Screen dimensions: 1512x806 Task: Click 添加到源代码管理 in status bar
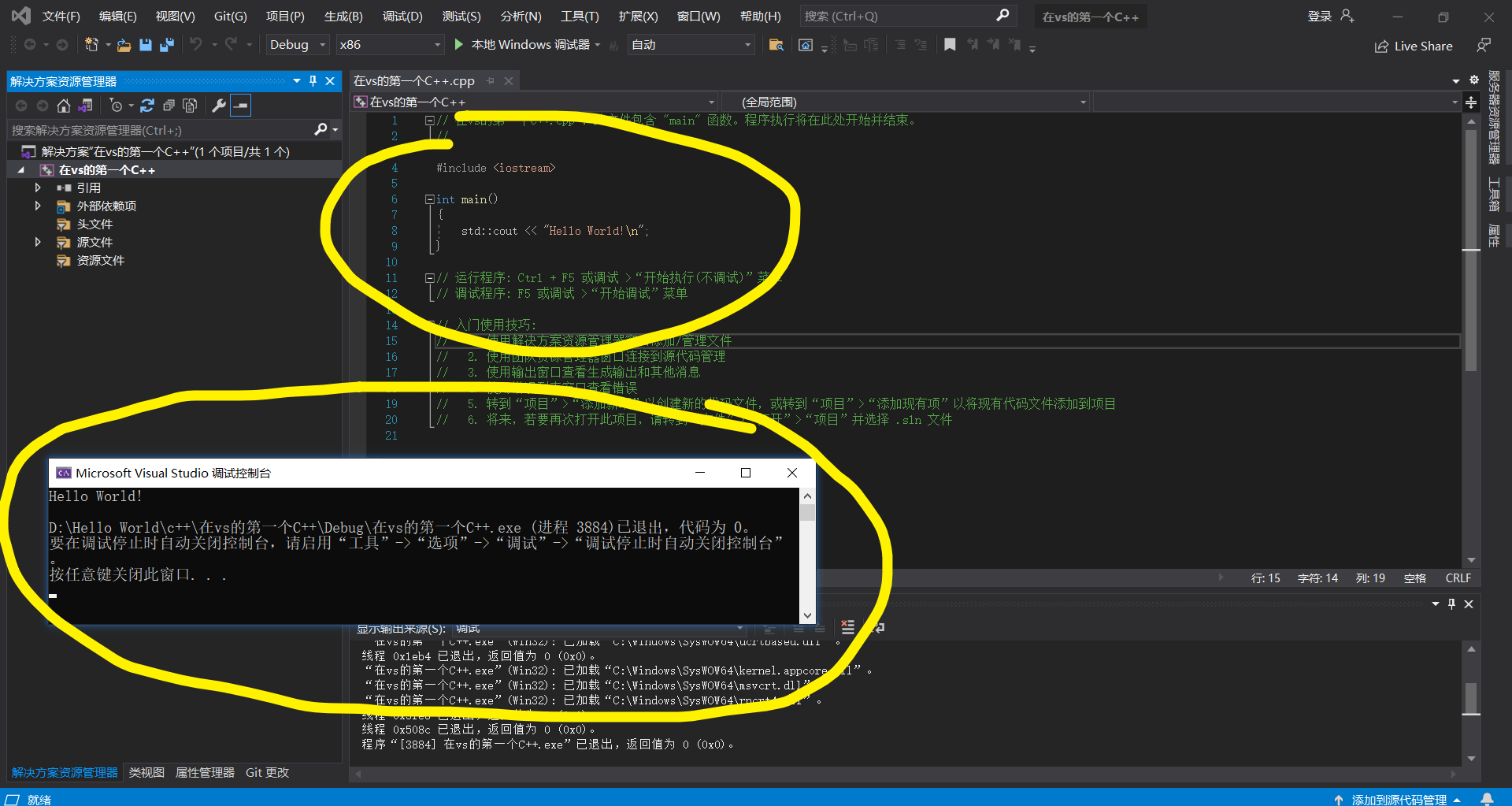(1399, 799)
